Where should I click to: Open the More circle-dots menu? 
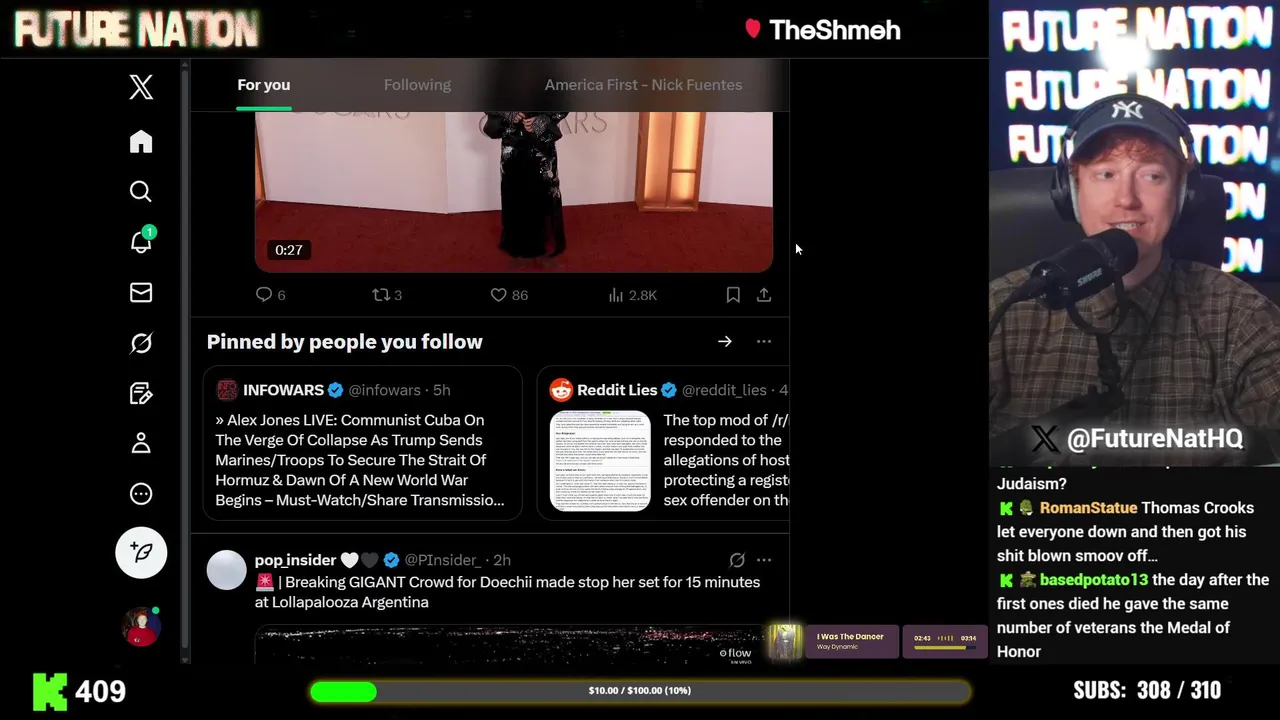[x=141, y=494]
